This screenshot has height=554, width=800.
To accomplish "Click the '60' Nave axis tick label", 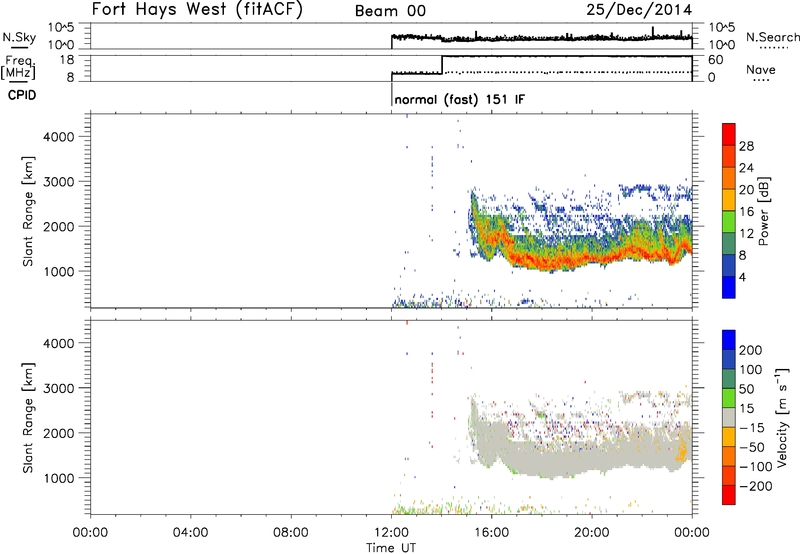I will pyautogui.click(x=716, y=60).
